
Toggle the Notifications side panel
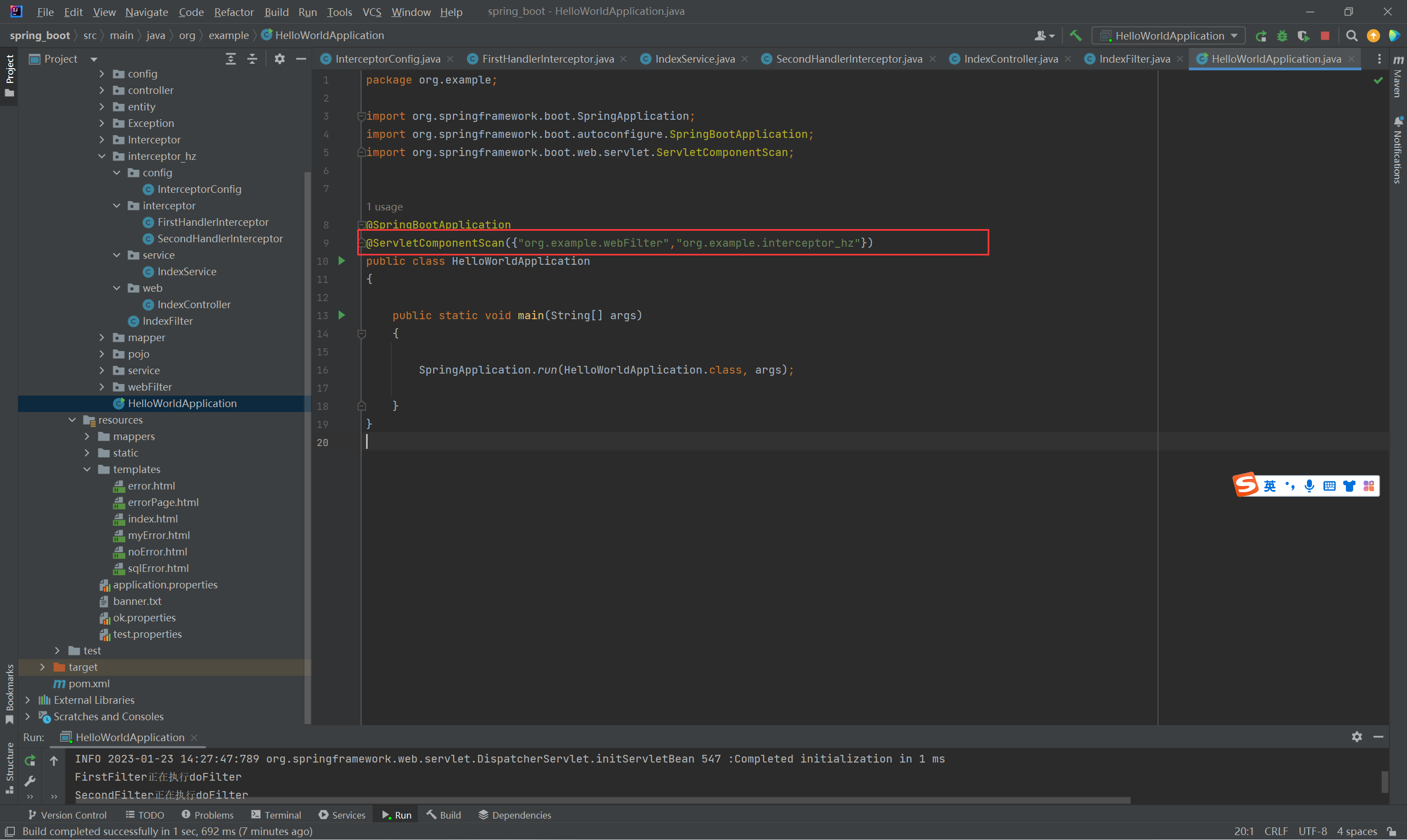pos(1397,150)
